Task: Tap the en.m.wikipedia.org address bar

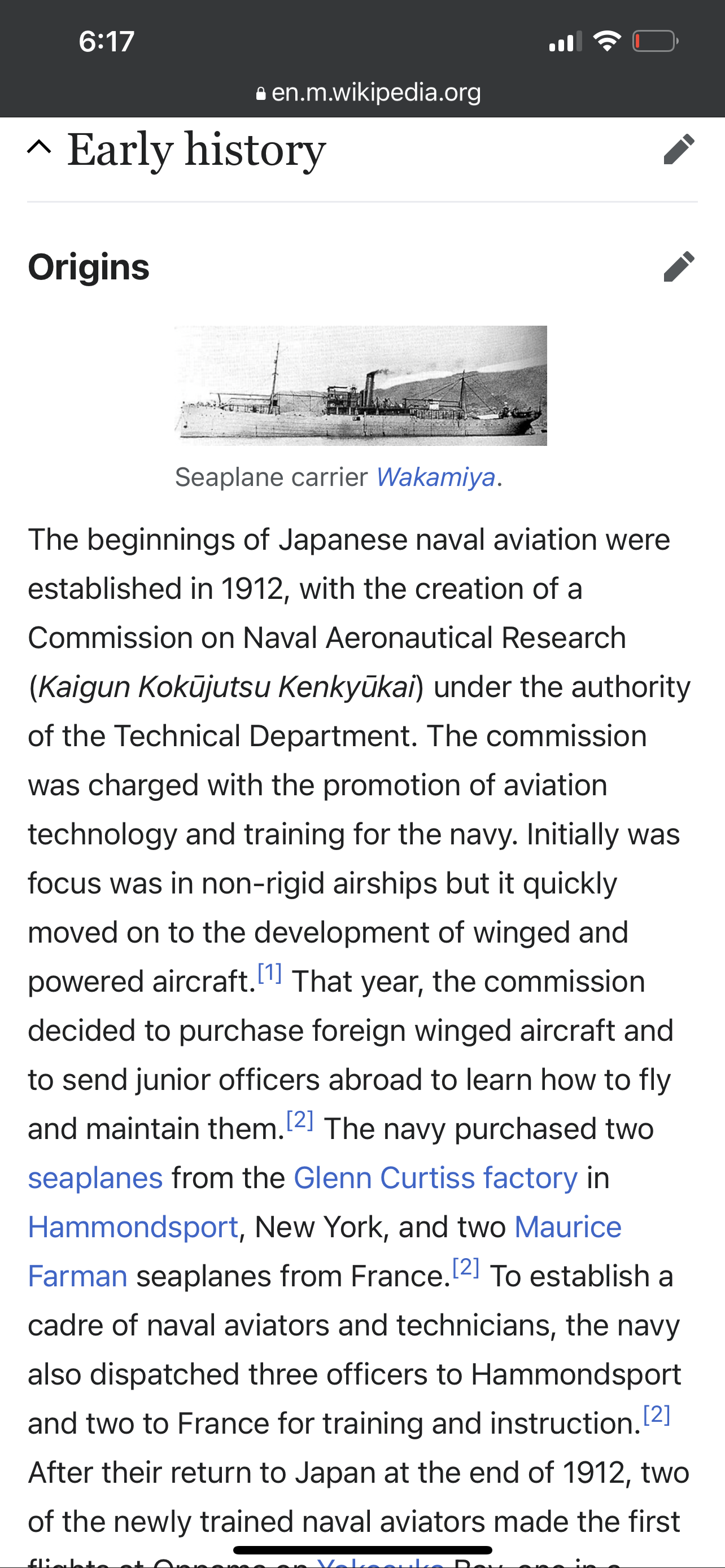Action: 375,93
